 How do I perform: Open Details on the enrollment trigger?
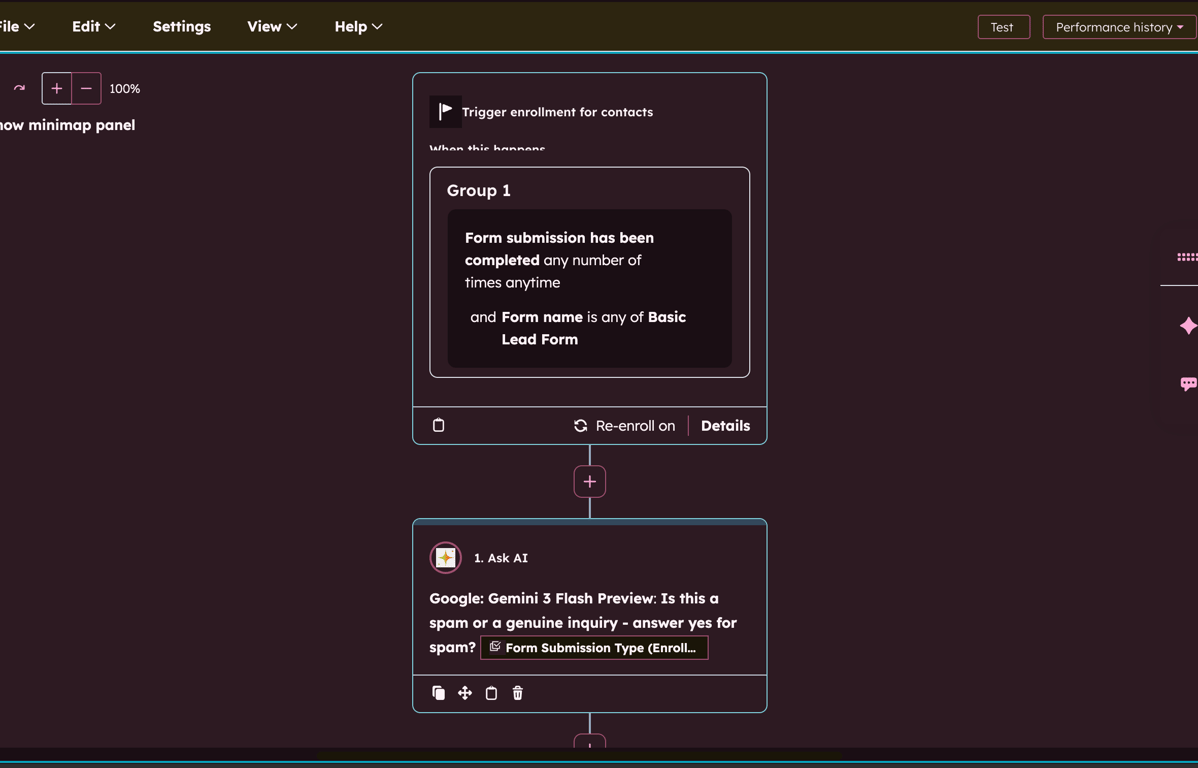[x=725, y=425]
